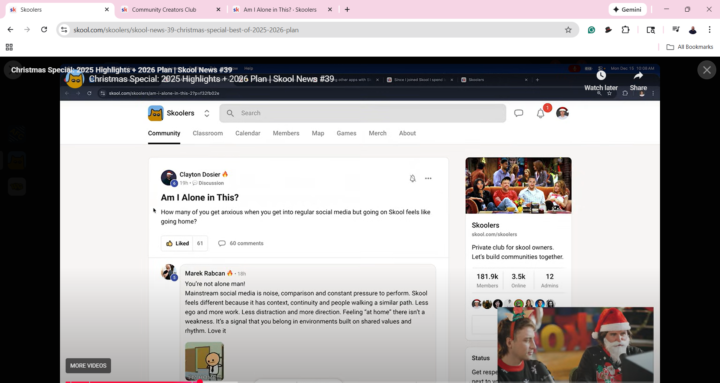The width and height of the screenshot is (720, 383).
Task: Click the 3.5k Online count
Action: pos(518,280)
